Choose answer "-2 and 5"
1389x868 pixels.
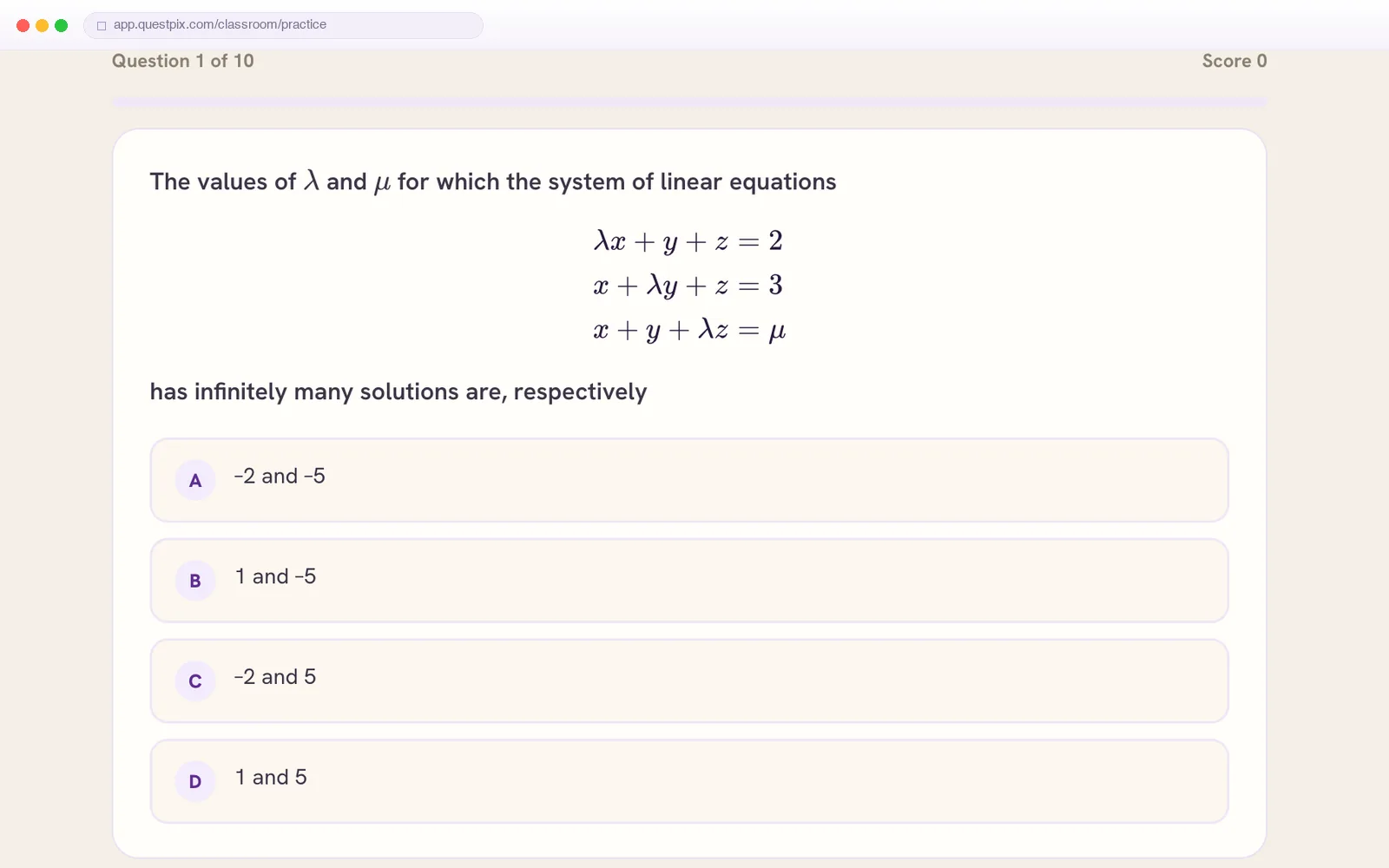click(x=689, y=681)
